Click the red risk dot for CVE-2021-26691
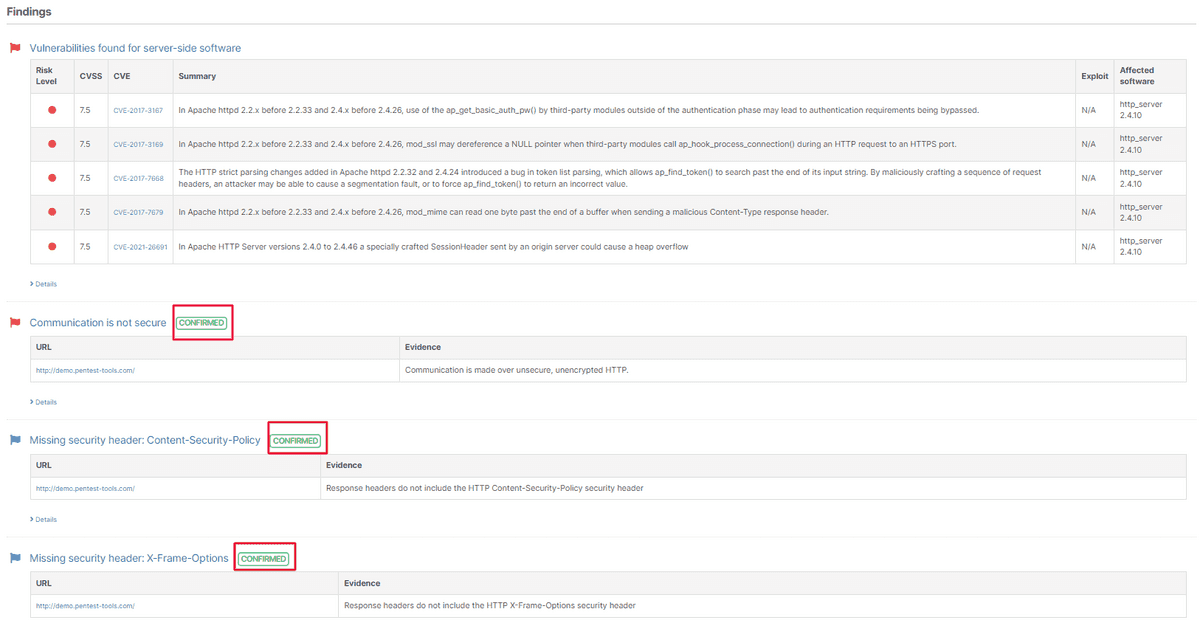 pyautogui.click(x=52, y=246)
